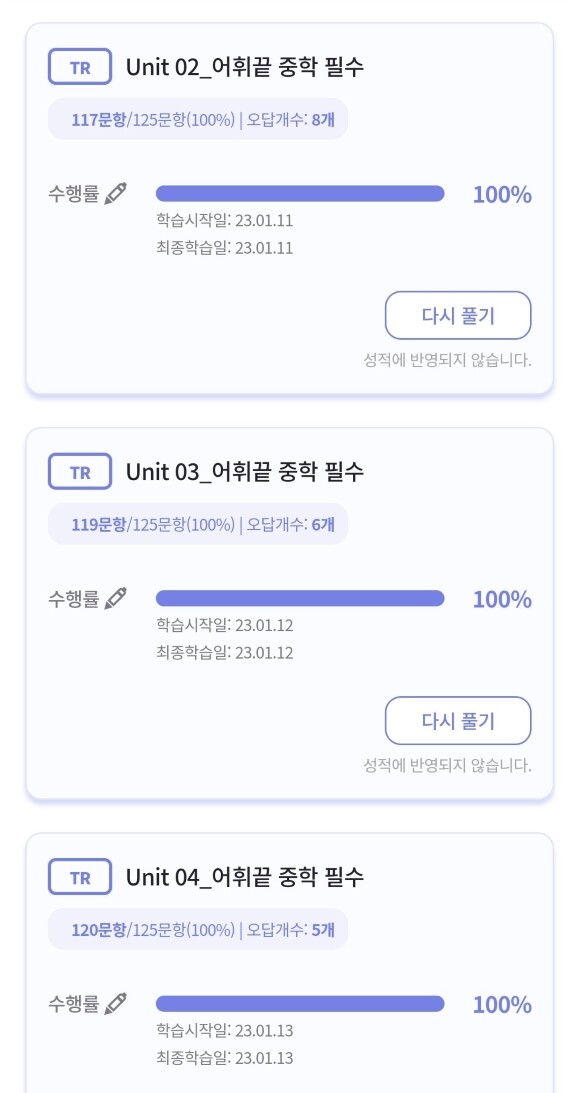Open the Unit 03_어휘끝 중학 필수 title
The height and width of the screenshot is (1093, 580).
[x=245, y=473]
